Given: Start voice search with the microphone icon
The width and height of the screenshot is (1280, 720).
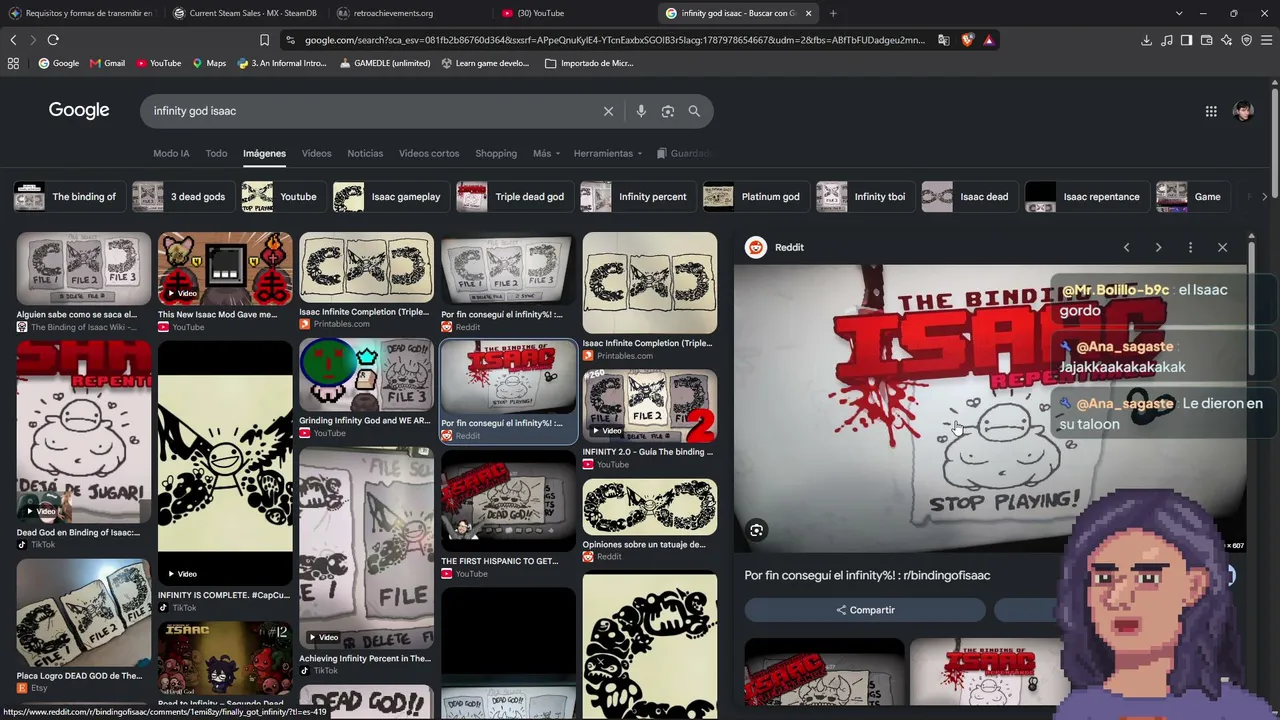Looking at the screenshot, I should coord(641,111).
